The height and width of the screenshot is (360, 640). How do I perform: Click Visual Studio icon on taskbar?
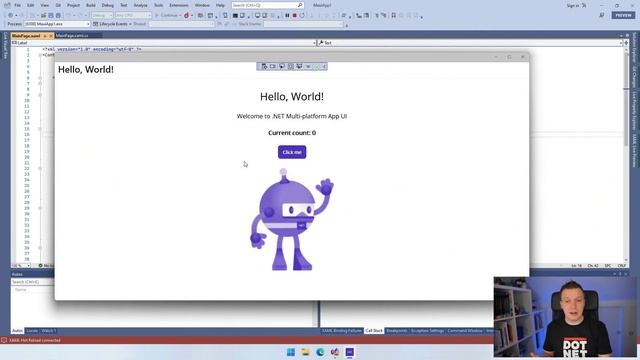(335, 352)
